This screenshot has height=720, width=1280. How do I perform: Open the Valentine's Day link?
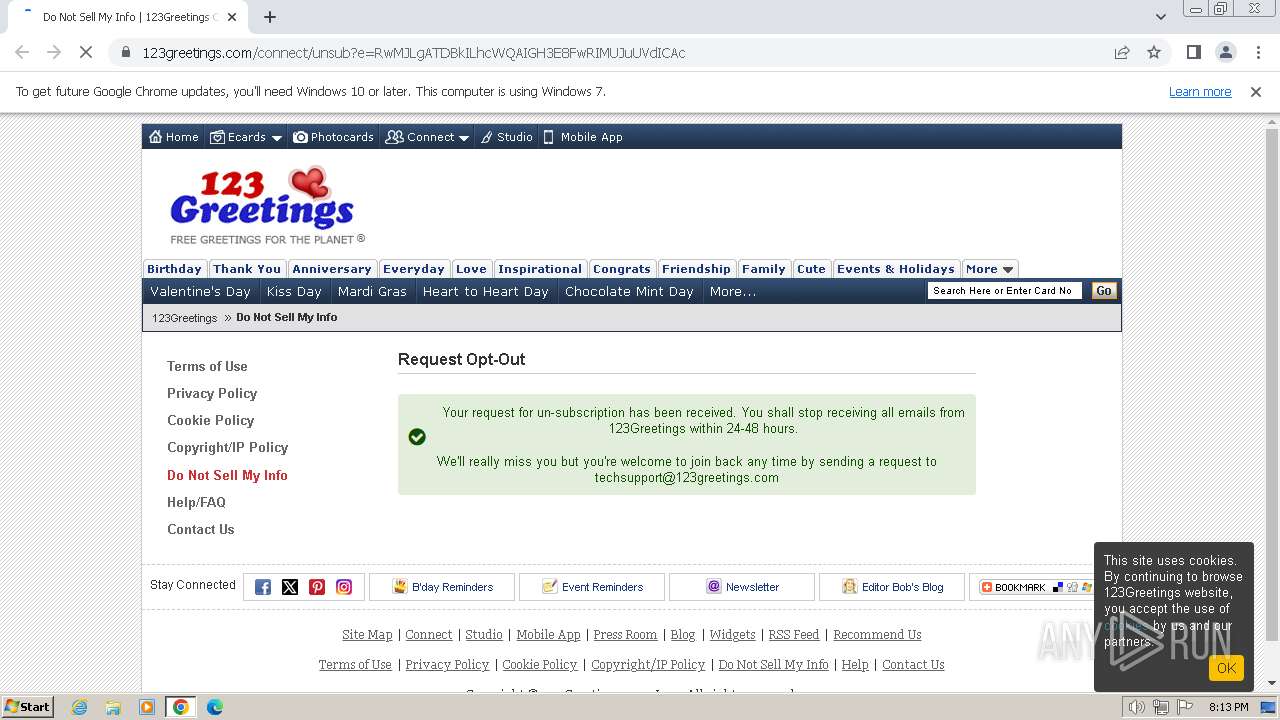pyautogui.click(x=200, y=292)
